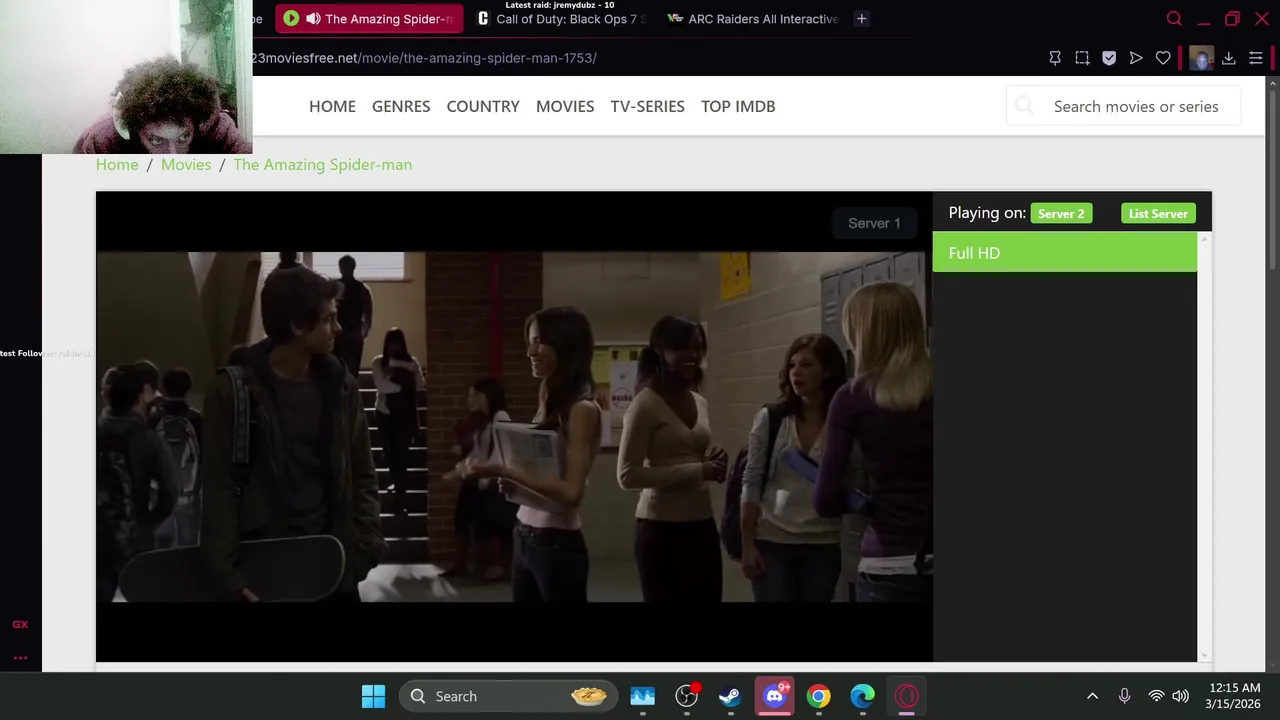The width and height of the screenshot is (1280, 720).
Task: Click the Home breadcrumb link
Action: click(117, 164)
